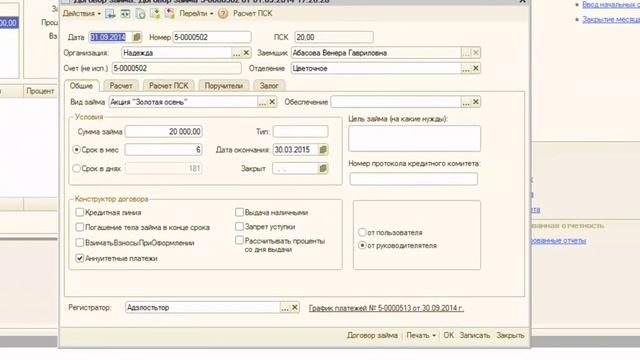
Task: Open help via question mark icon
Action: click(x=223, y=14)
